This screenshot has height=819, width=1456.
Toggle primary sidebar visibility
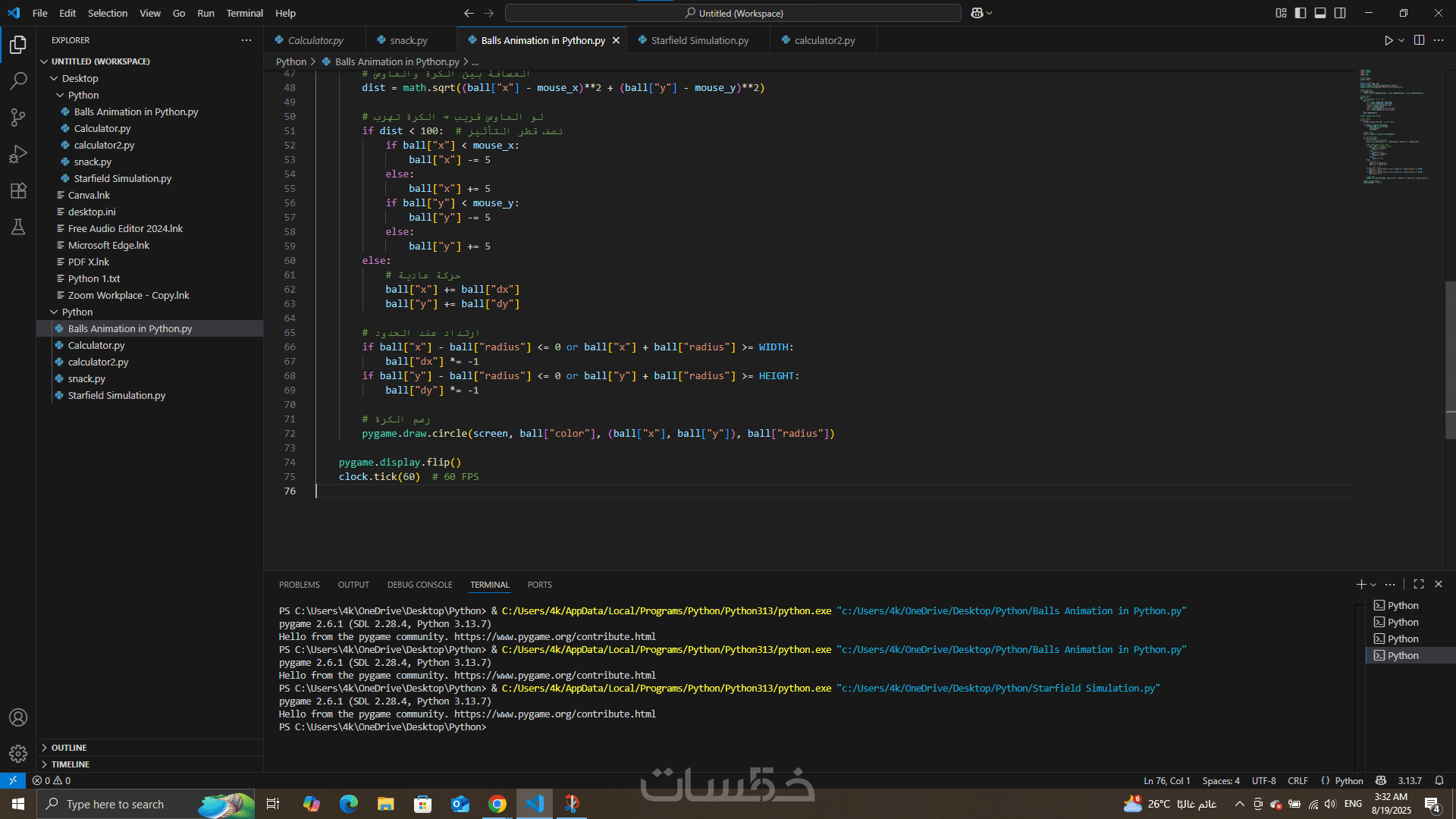(x=1301, y=13)
